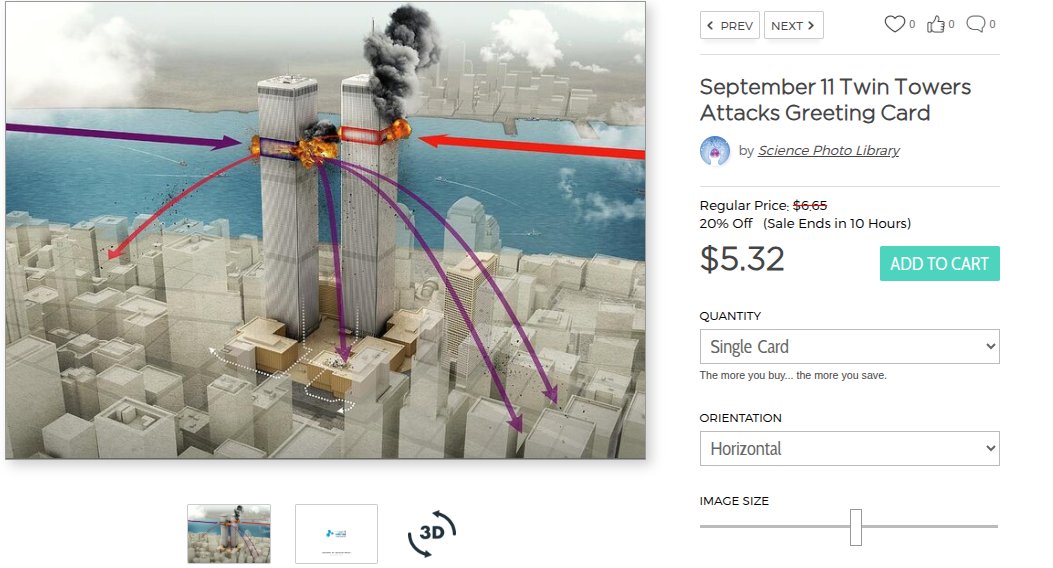Screen dimensions: 1053x568
Task: Go to the PREV product
Action: (x=729, y=26)
